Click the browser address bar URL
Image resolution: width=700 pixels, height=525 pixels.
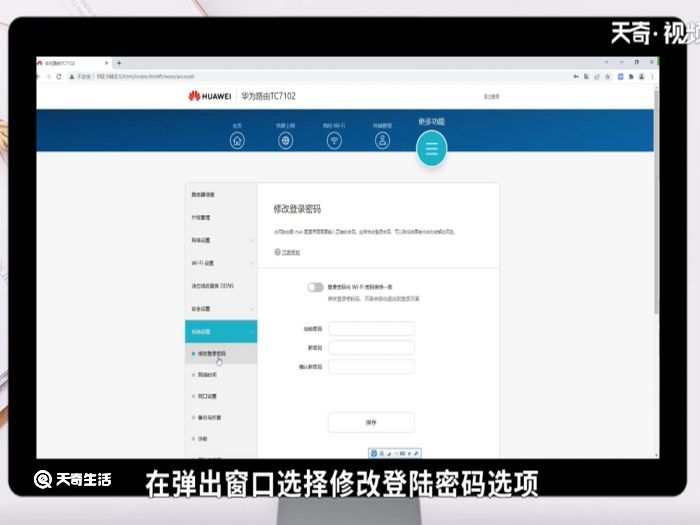click(145, 76)
